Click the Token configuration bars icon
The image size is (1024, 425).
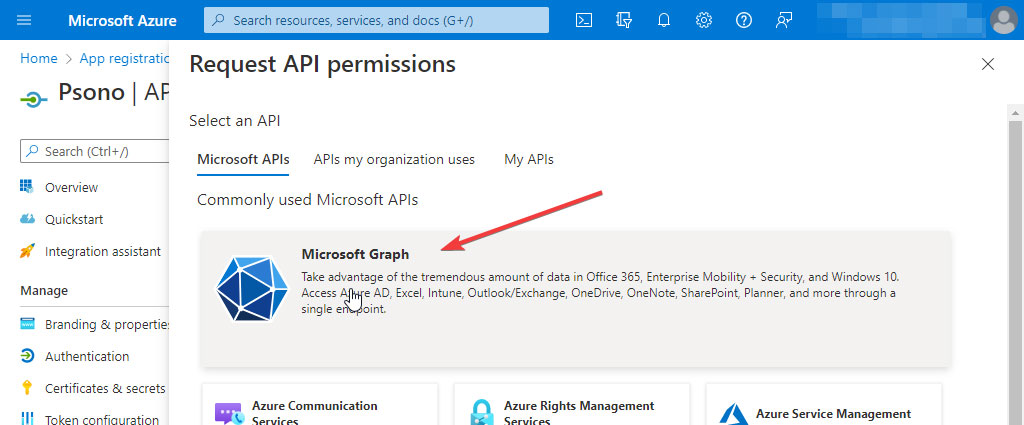[27, 418]
